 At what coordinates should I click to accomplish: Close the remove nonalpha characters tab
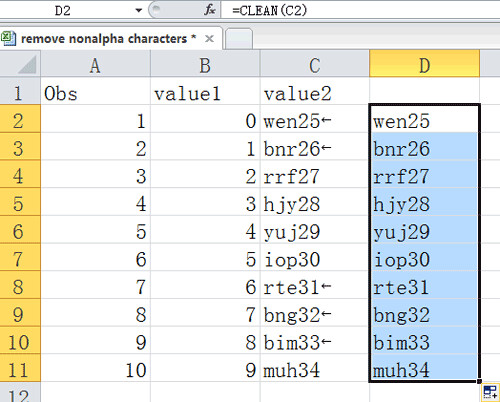209,39
